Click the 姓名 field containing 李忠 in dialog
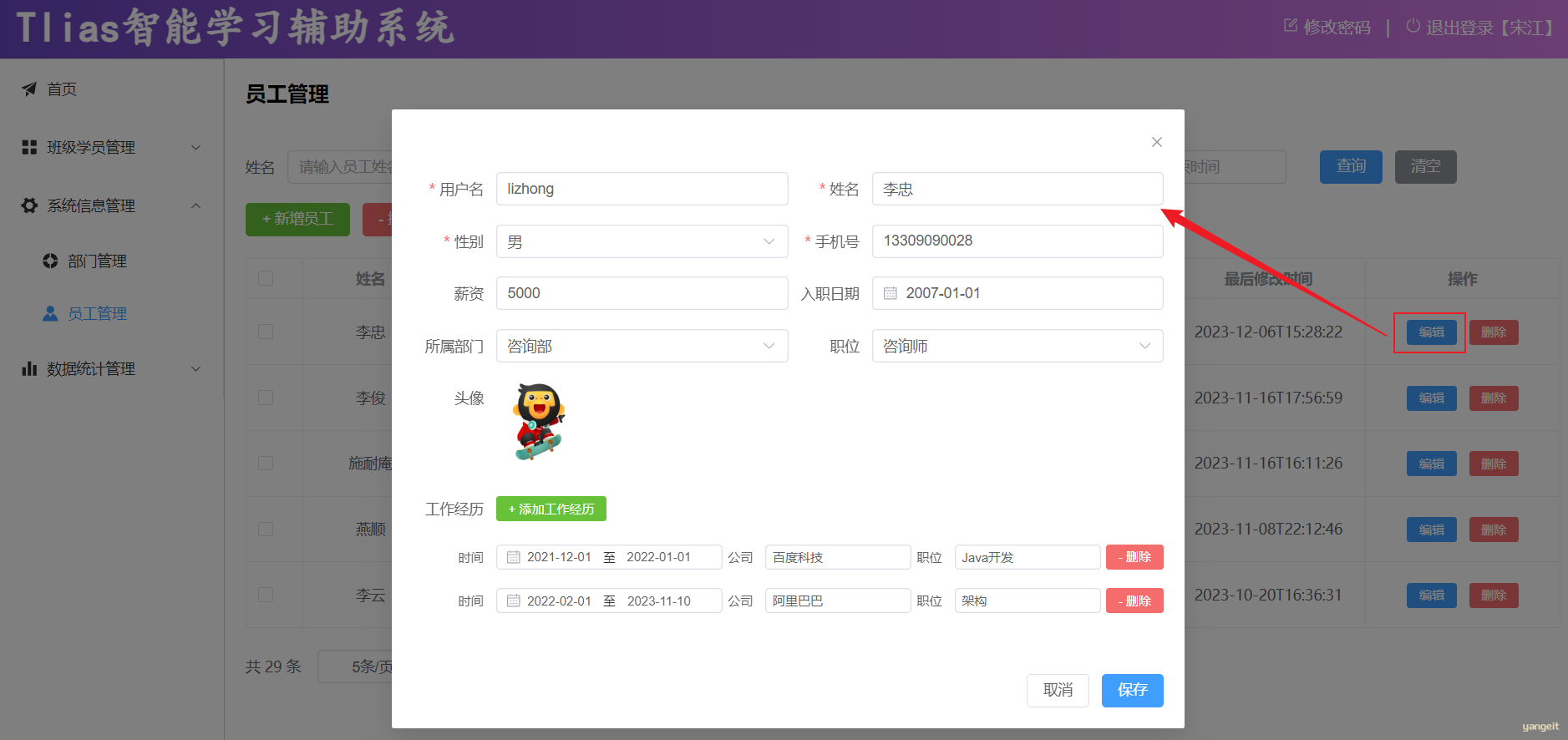 tap(1017, 189)
